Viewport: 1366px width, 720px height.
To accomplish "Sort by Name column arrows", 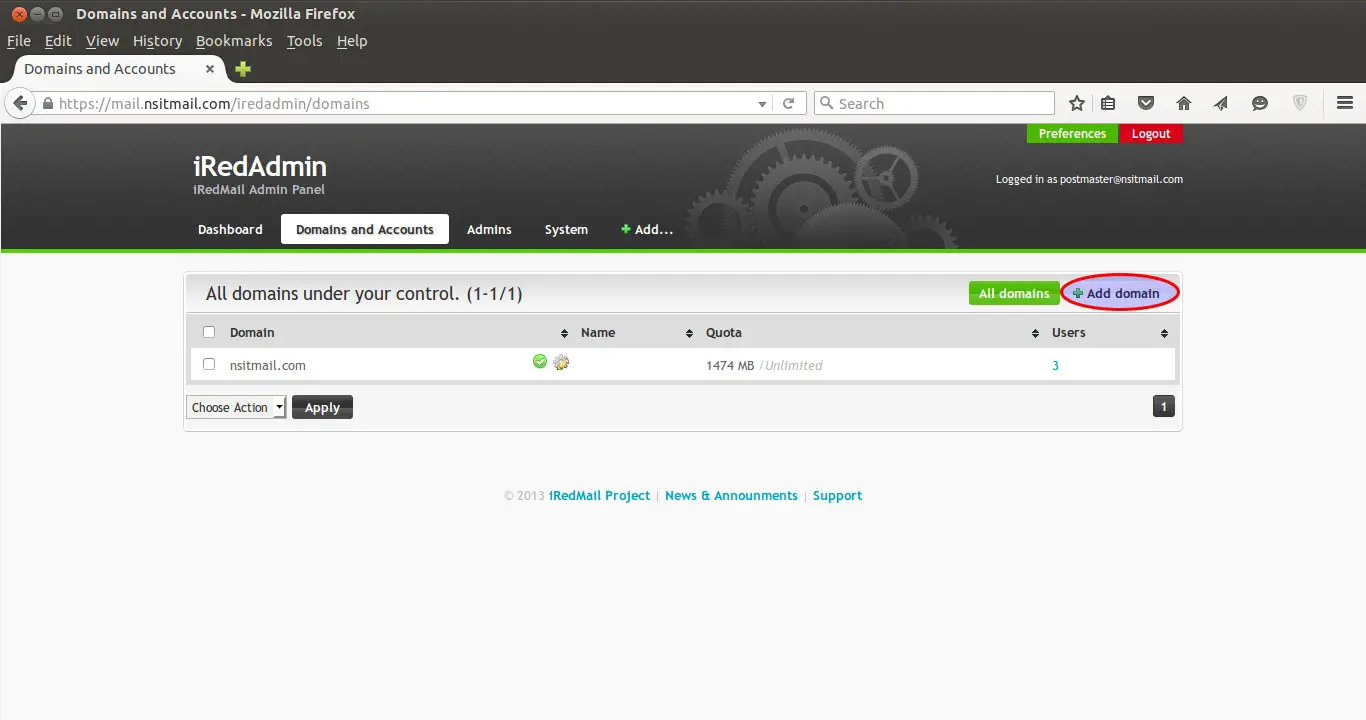I will click(x=689, y=333).
